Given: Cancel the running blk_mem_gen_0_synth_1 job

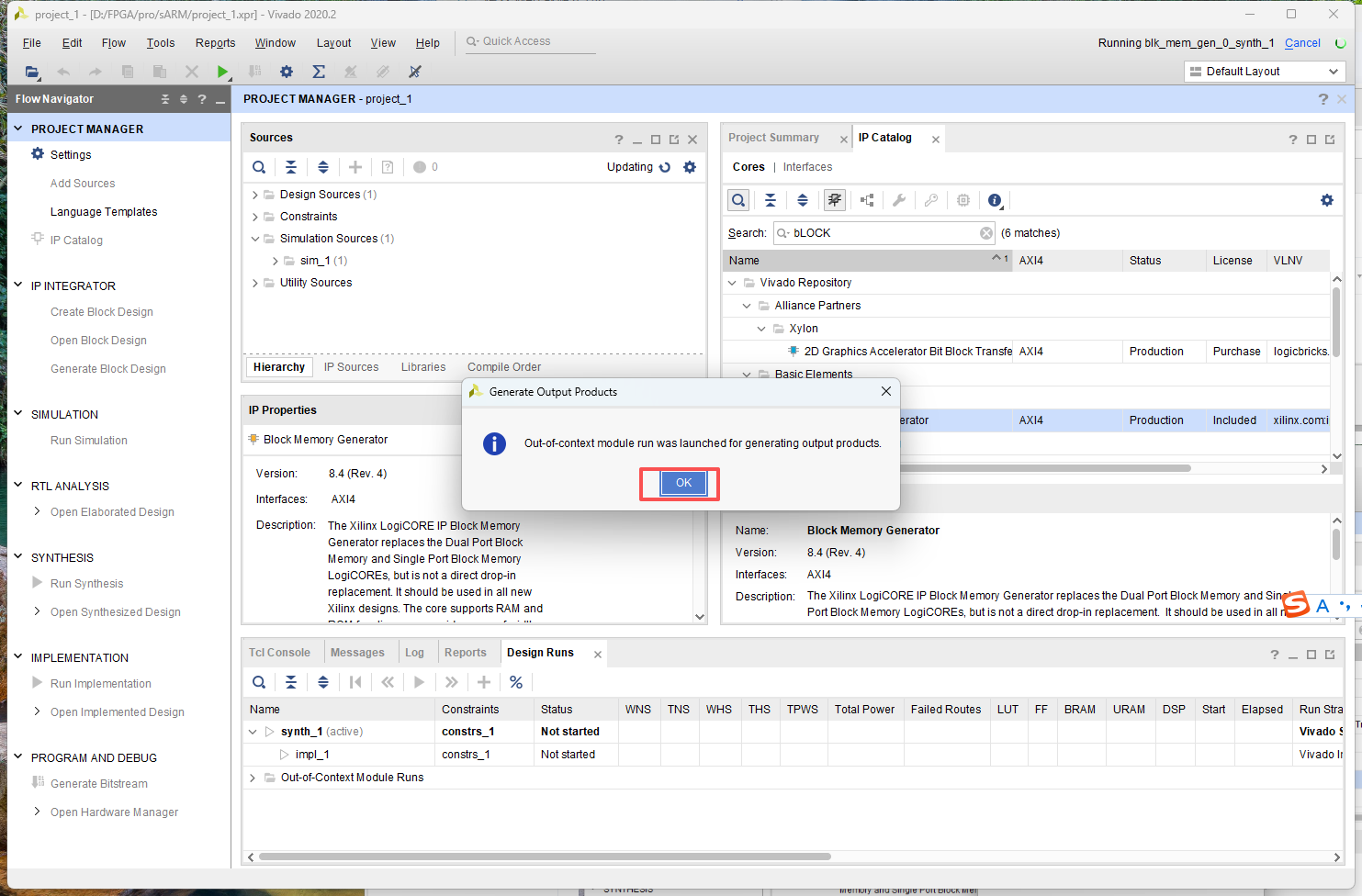Looking at the screenshot, I should click(1302, 43).
